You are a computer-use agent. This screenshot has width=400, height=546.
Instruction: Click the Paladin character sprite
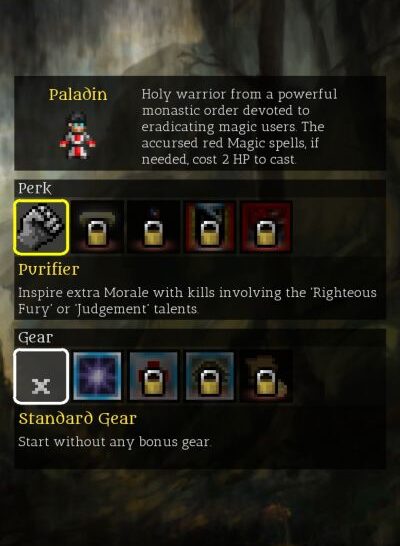(77, 136)
